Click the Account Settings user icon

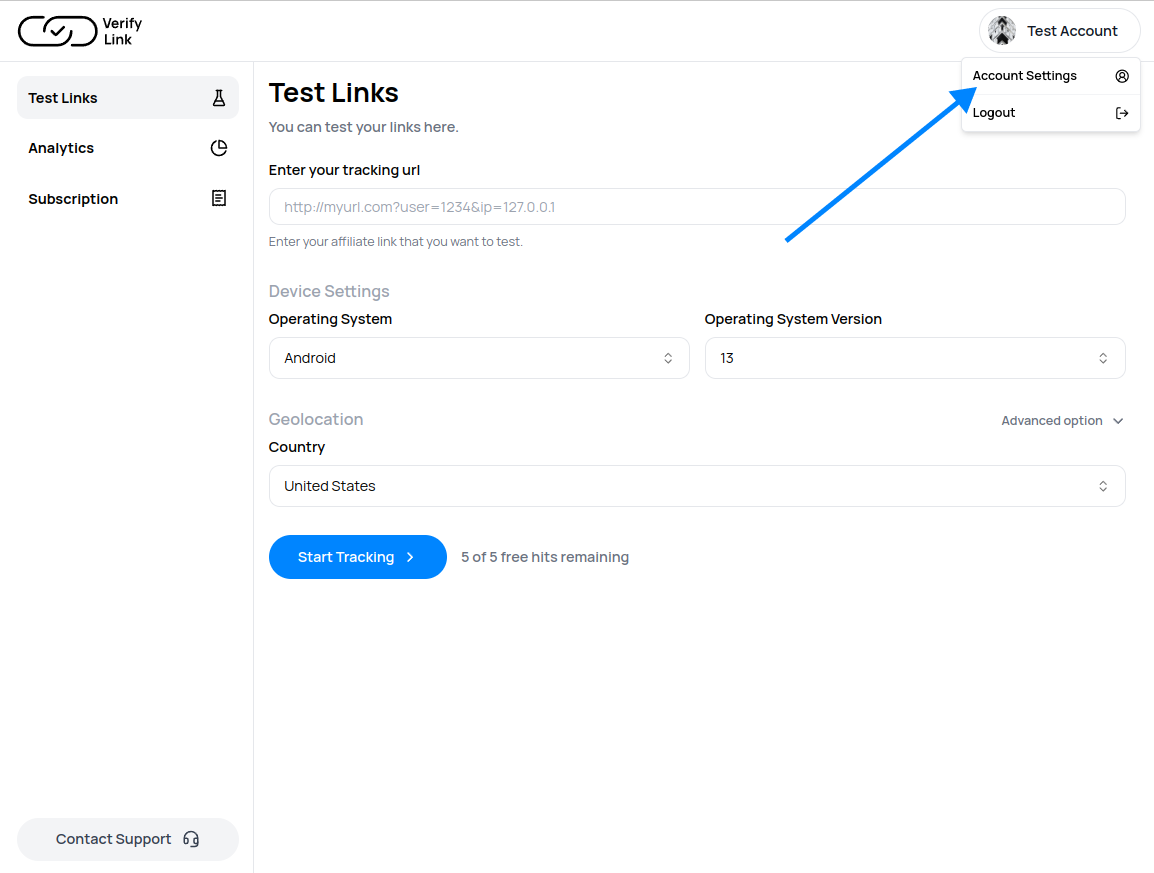click(x=1122, y=76)
